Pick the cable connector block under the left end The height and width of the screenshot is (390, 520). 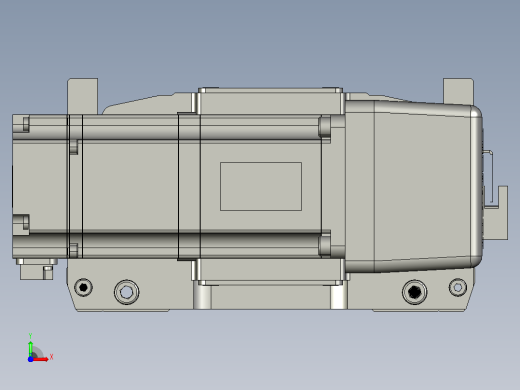click(x=37, y=269)
